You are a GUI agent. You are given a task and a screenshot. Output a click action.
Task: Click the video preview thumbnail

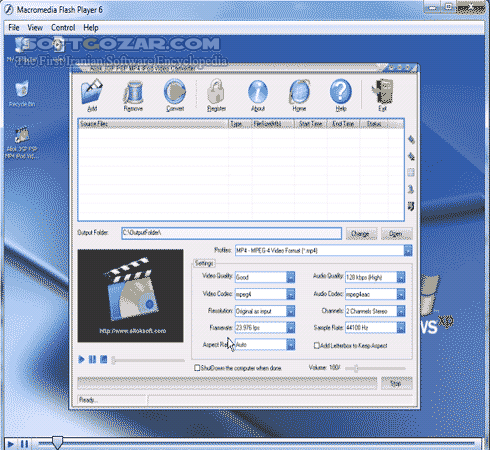(130, 296)
